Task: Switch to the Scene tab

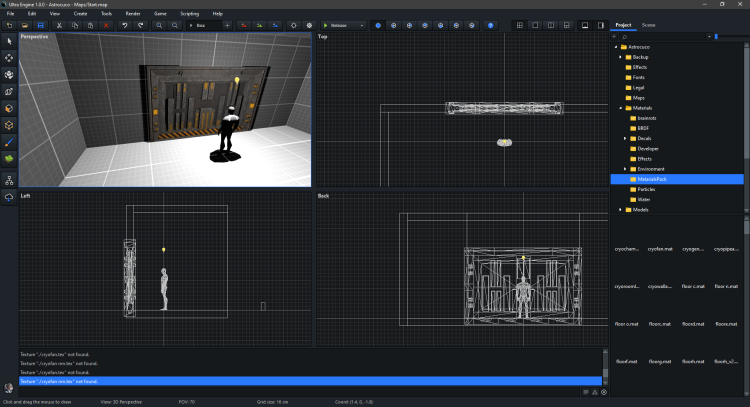Action: pyautogui.click(x=649, y=23)
